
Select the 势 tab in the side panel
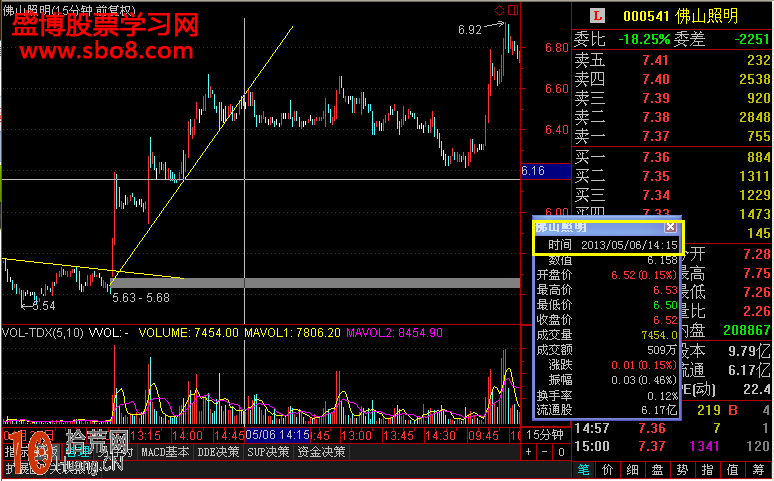(682, 470)
